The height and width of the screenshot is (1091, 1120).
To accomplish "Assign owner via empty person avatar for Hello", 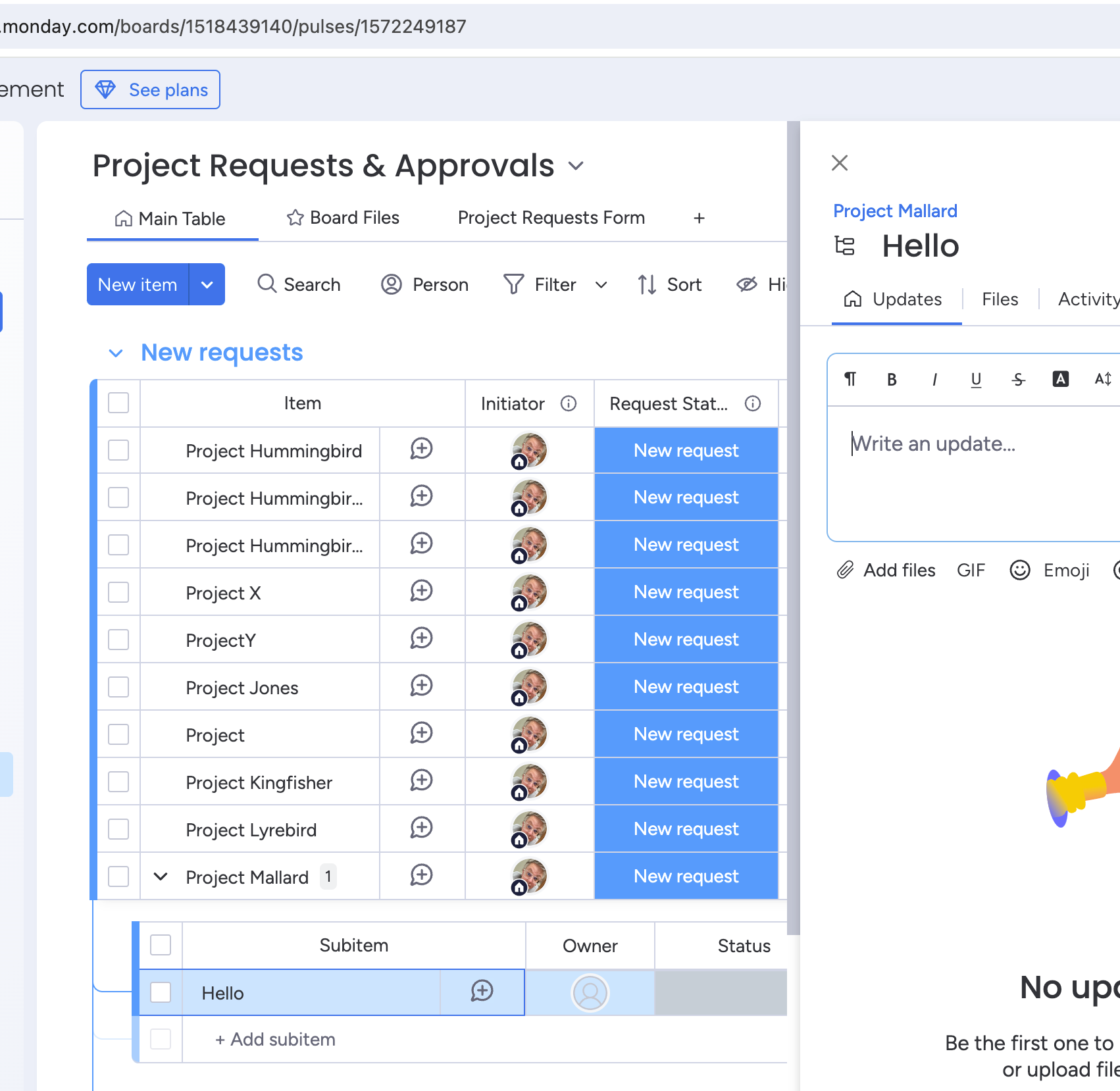I will point(590,992).
